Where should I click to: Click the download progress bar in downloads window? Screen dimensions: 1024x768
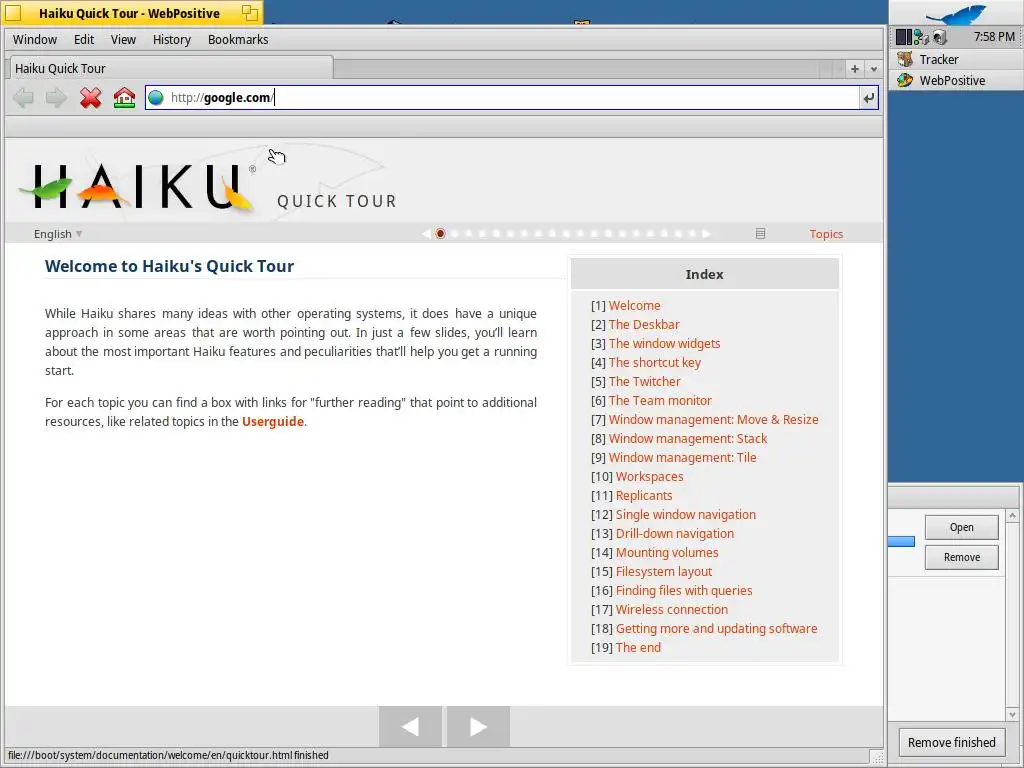(901, 541)
